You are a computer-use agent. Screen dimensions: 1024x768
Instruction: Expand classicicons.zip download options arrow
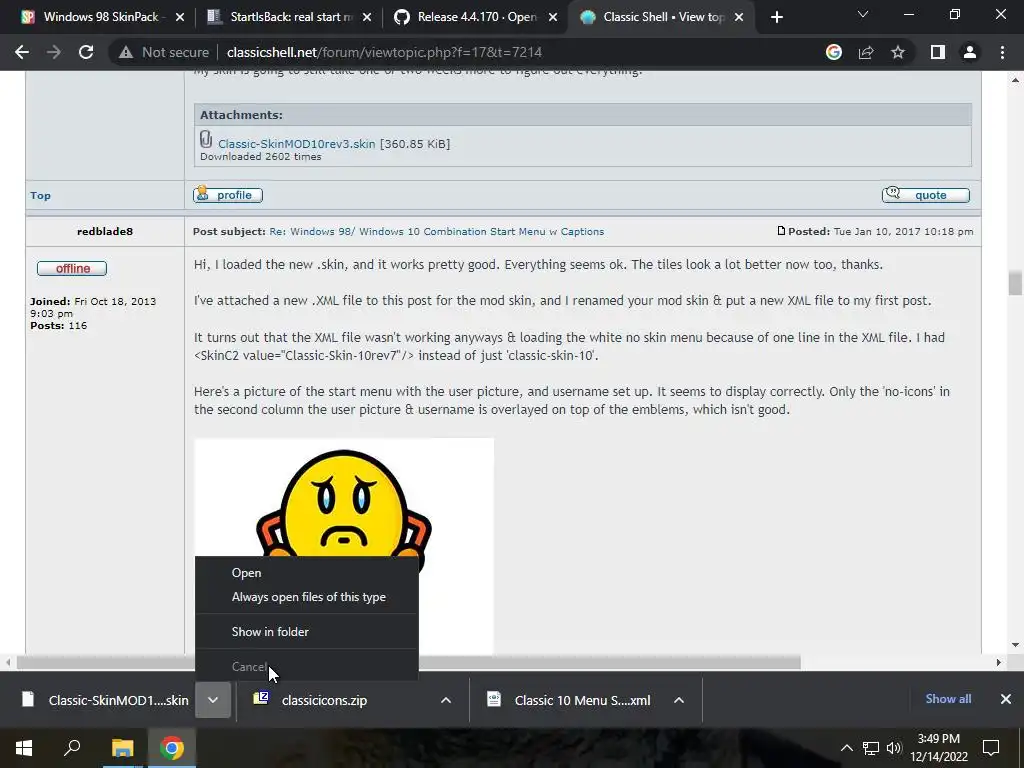[446, 700]
